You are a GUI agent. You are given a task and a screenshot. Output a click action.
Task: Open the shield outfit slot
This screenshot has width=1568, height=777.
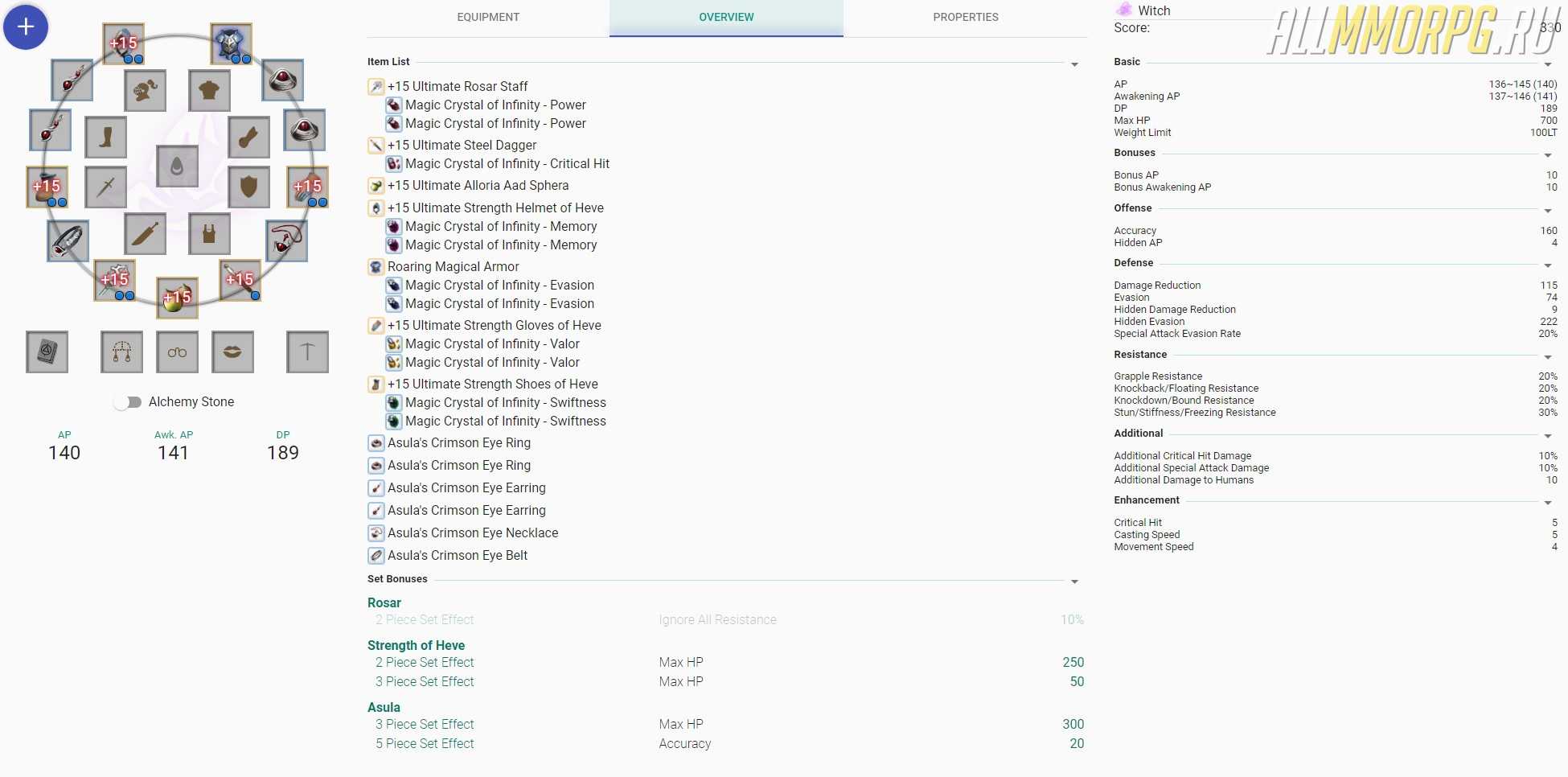coord(249,187)
